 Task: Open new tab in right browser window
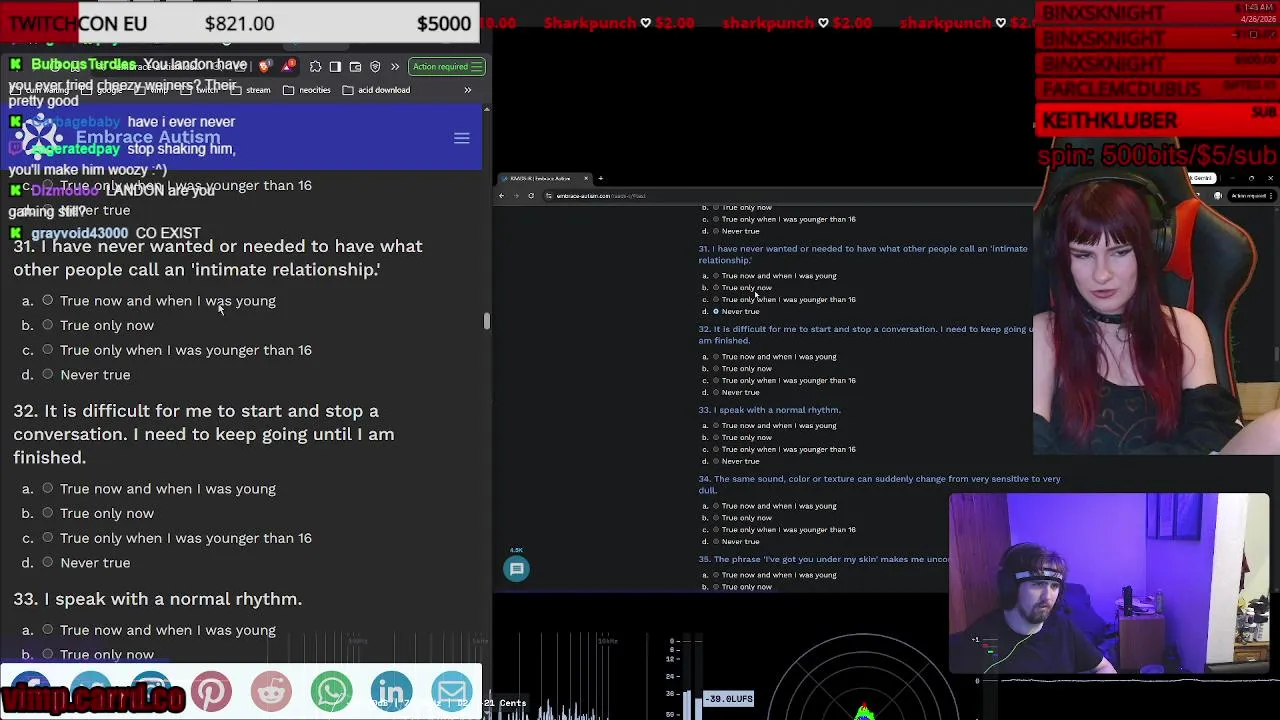pyautogui.click(x=600, y=179)
